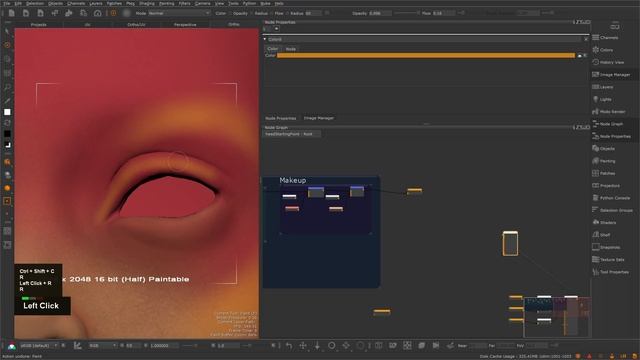Viewport: 640px width, 360px height.
Task: Select the Makeup group title in node graph
Action: click(x=293, y=180)
